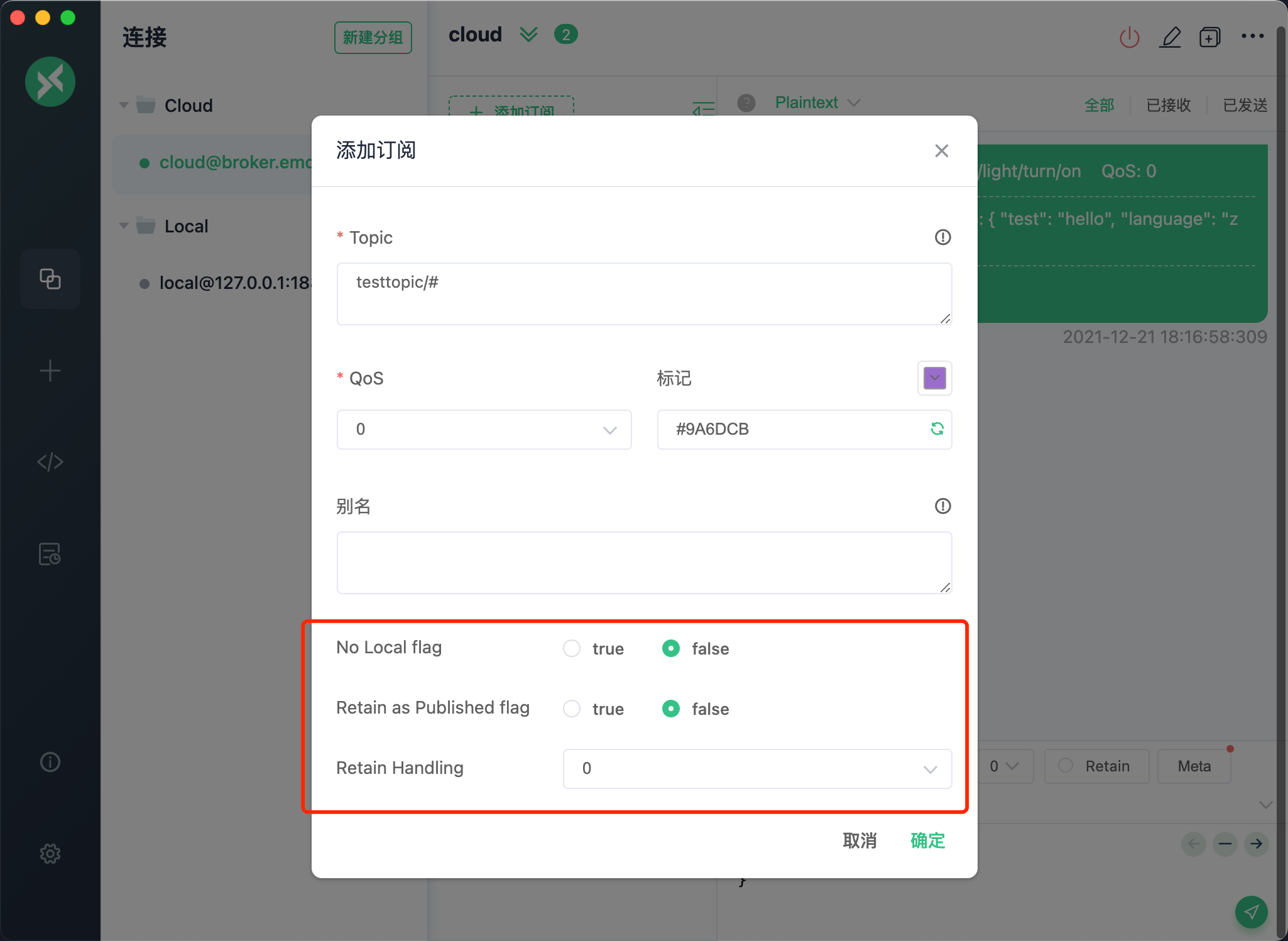This screenshot has width=1288, height=941.
Task: Toggle No Local flag to true
Action: click(571, 649)
